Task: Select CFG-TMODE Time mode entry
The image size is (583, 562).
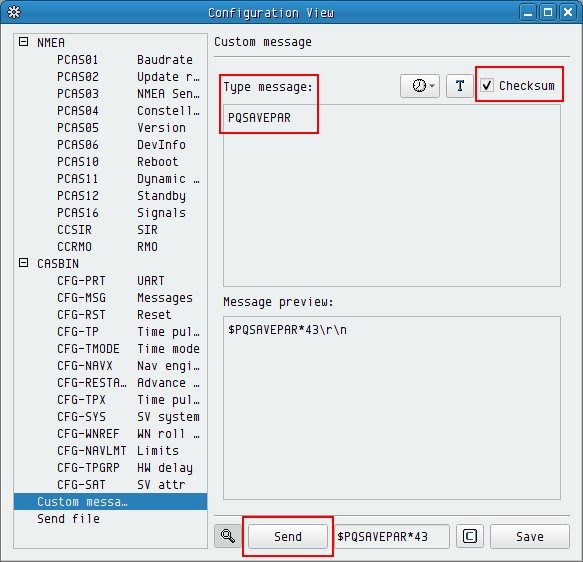Action: 110,349
